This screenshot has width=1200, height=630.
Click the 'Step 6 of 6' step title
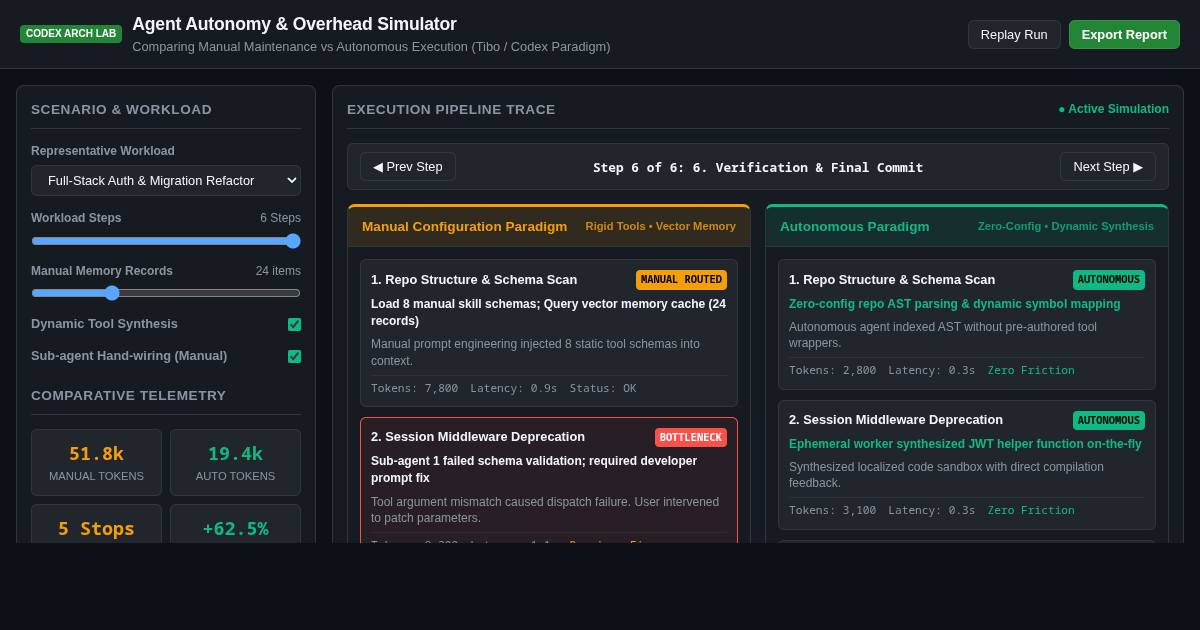point(758,167)
